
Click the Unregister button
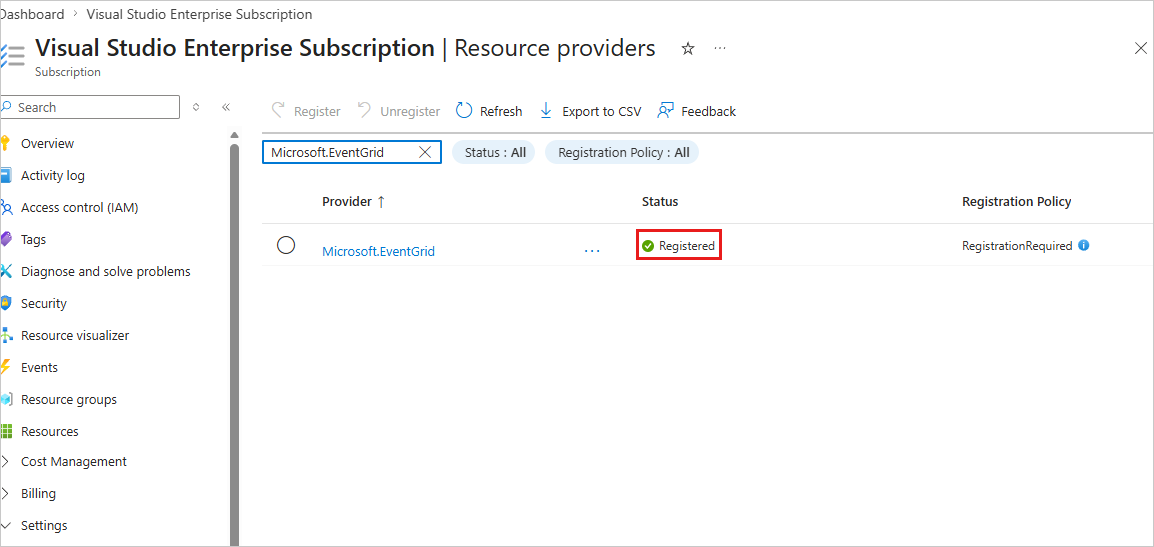(399, 111)
